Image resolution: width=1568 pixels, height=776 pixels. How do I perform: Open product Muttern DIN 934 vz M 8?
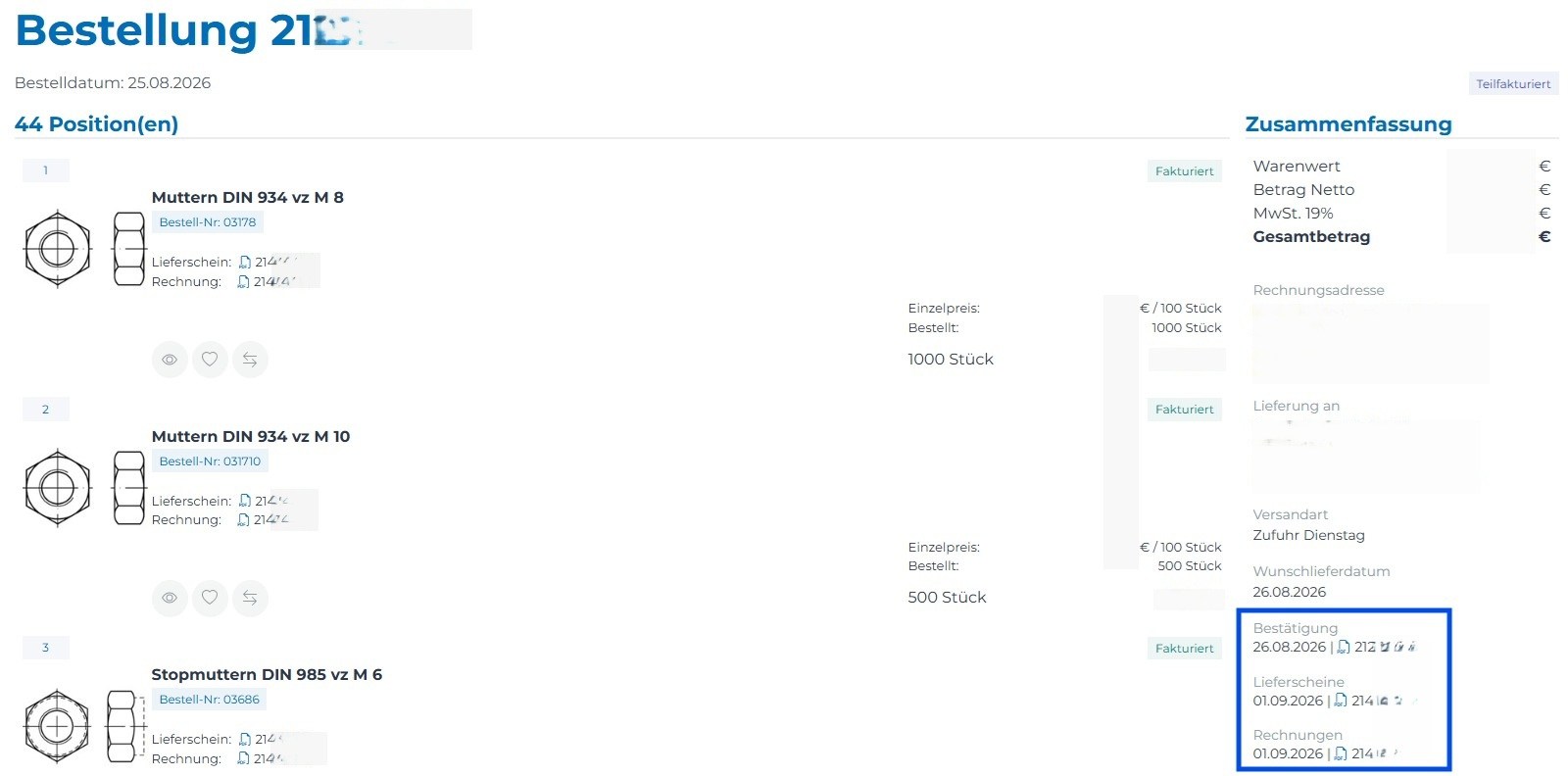(248, 197)
